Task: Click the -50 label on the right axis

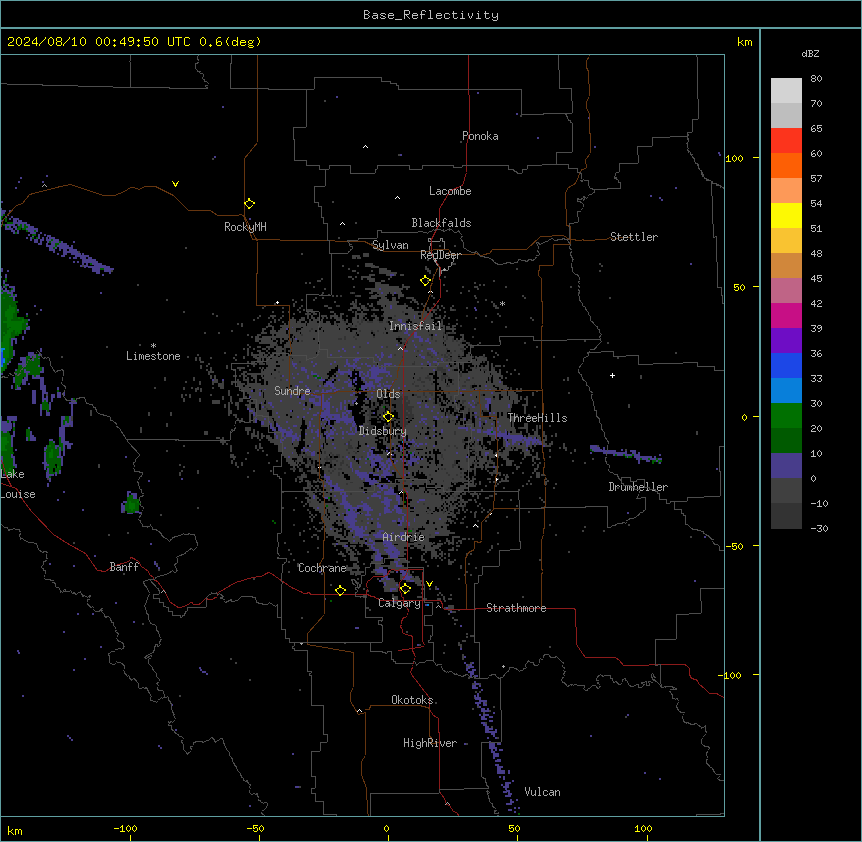Action: tap(734, 546)
